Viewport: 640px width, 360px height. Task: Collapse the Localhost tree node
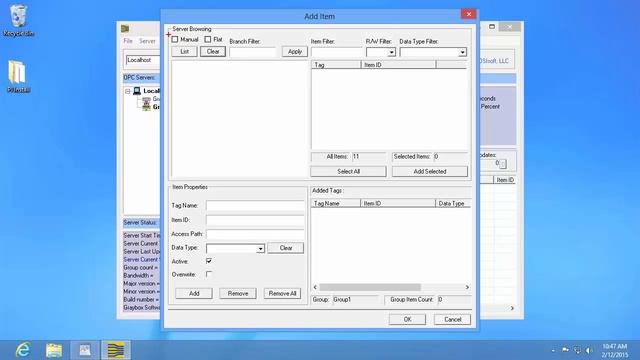(x=128, y=91)
